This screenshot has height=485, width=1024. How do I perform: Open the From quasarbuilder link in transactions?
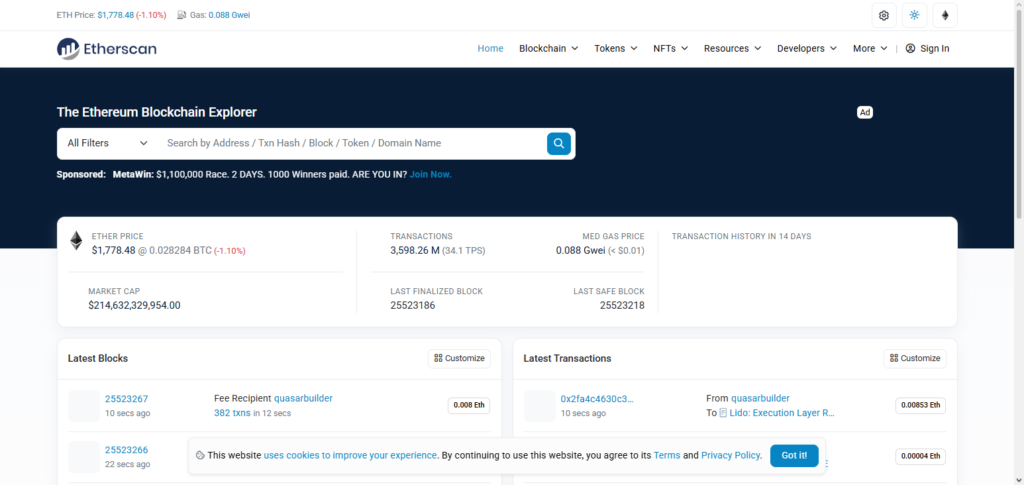pyautogui.click(x=760, y=398)
